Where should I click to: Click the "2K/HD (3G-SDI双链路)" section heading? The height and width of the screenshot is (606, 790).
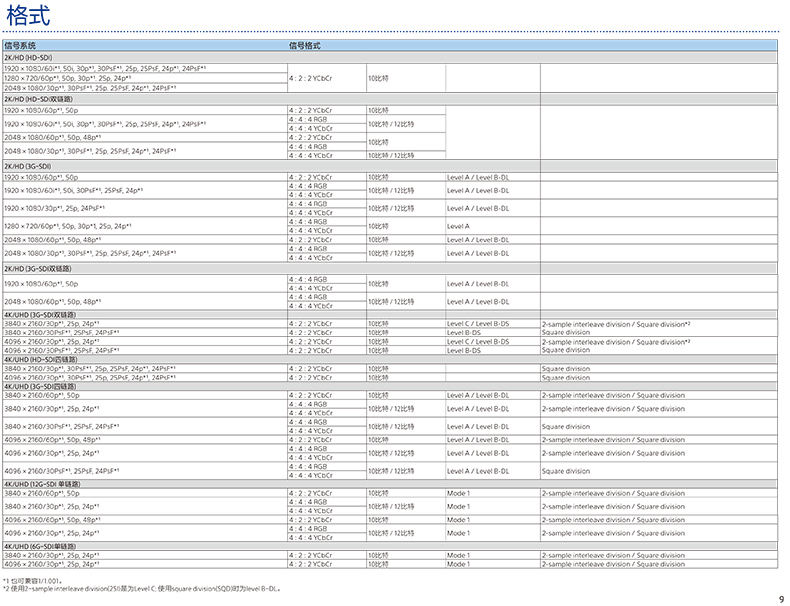point(38,268)
